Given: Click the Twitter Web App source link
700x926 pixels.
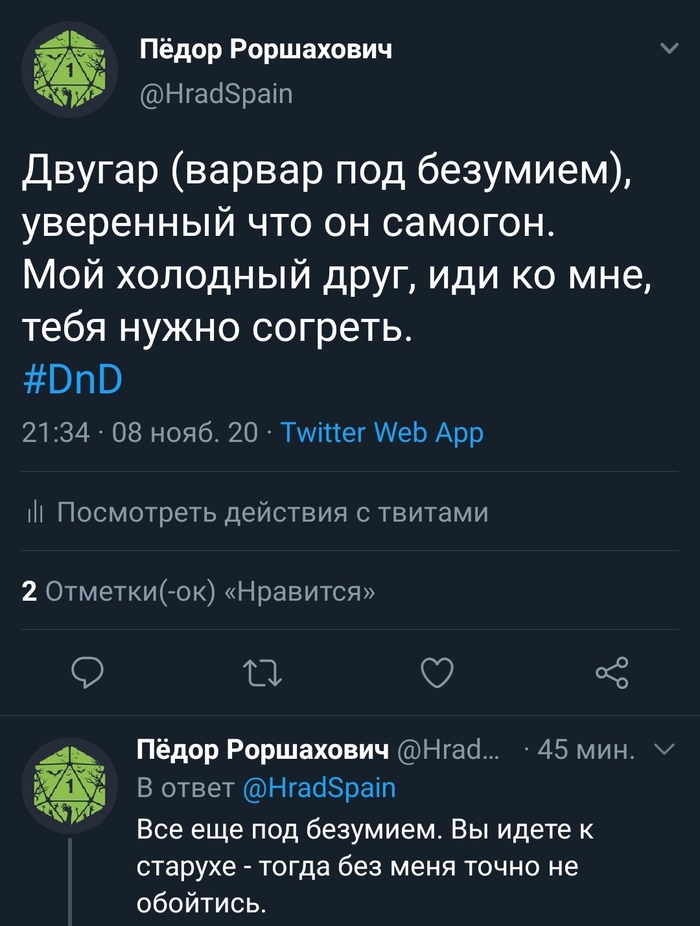Looking at the screenshot, I should coord(381,433).
